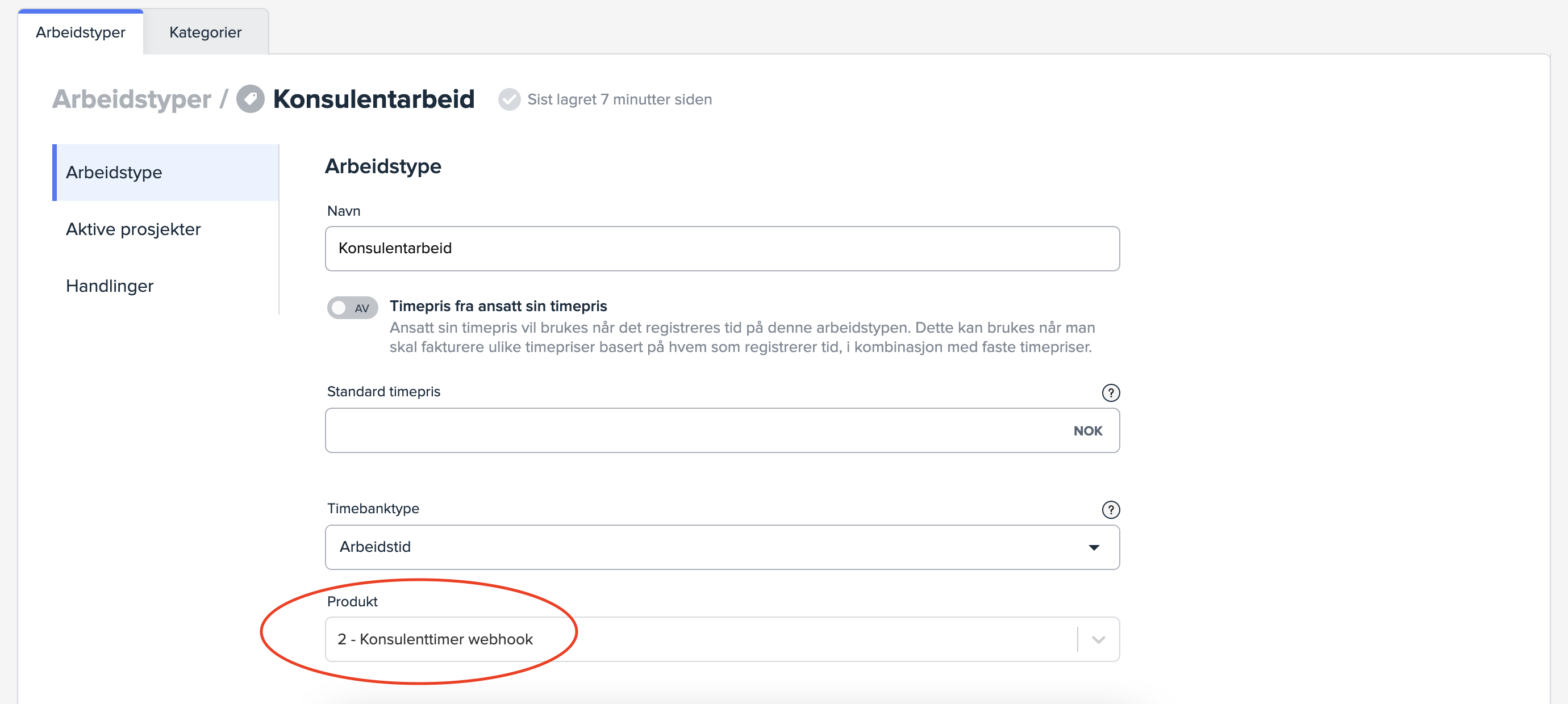
Task: Switch to the Kategorier tab
Action: (x=205, y=32)
